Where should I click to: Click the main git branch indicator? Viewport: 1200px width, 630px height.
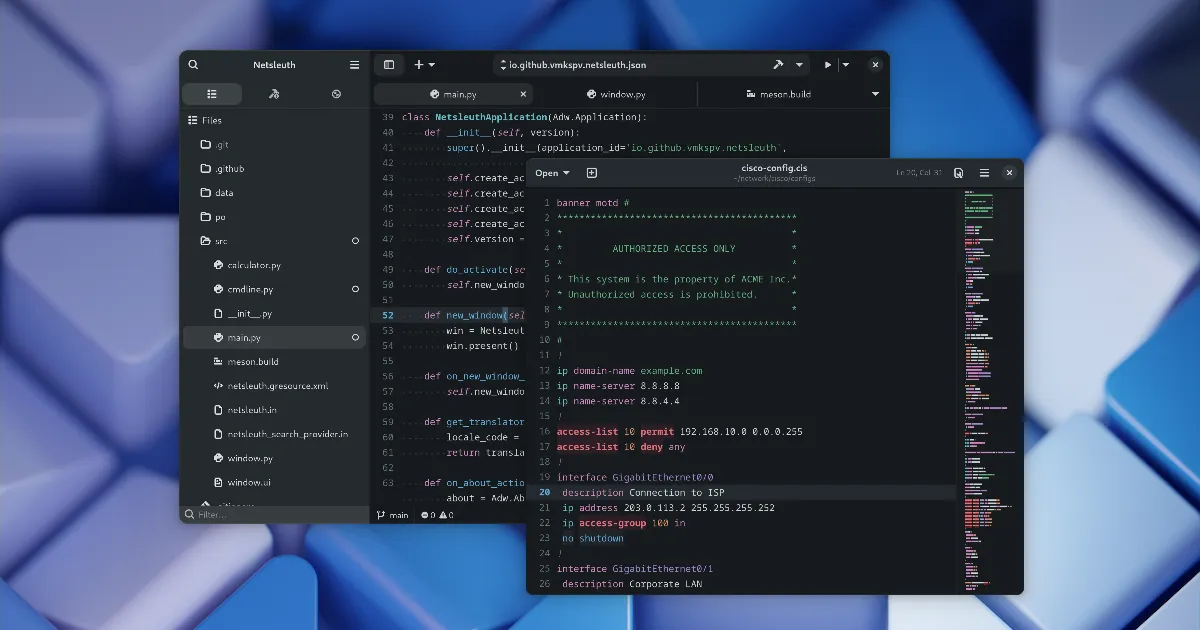(392, 515)
